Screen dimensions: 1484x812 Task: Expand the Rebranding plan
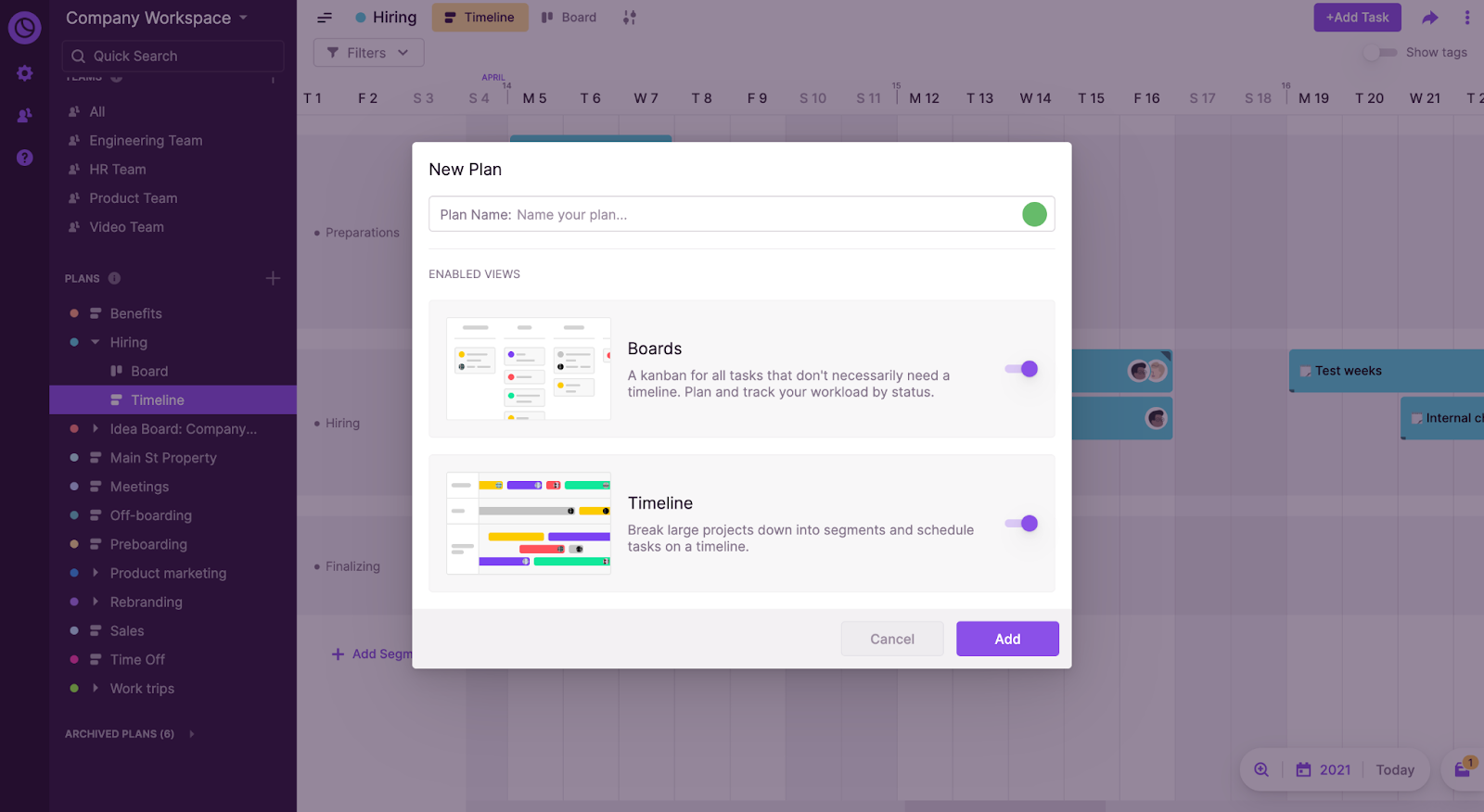click(x=96, y=602)
